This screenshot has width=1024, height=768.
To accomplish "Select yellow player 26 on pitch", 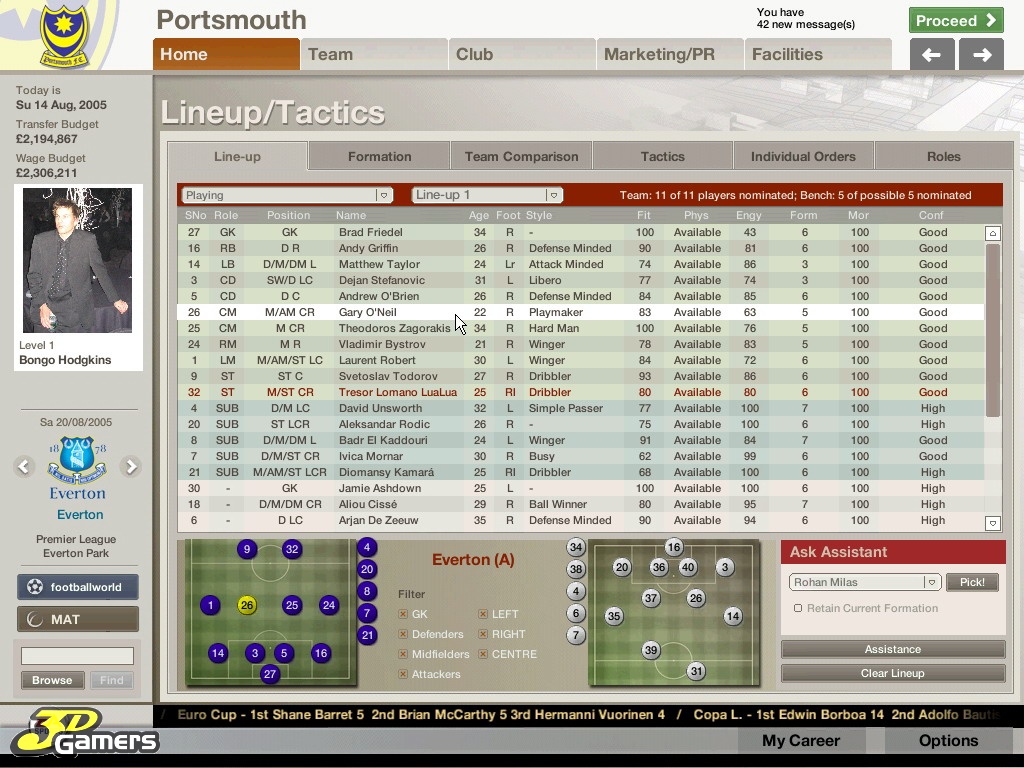I will click(x=247, y=605).
